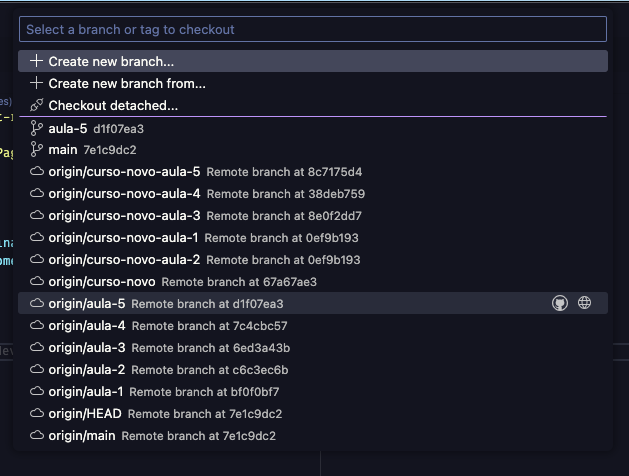
Task: Click the detached commit icon beside Checkout detached...
Action: [37, 105]
